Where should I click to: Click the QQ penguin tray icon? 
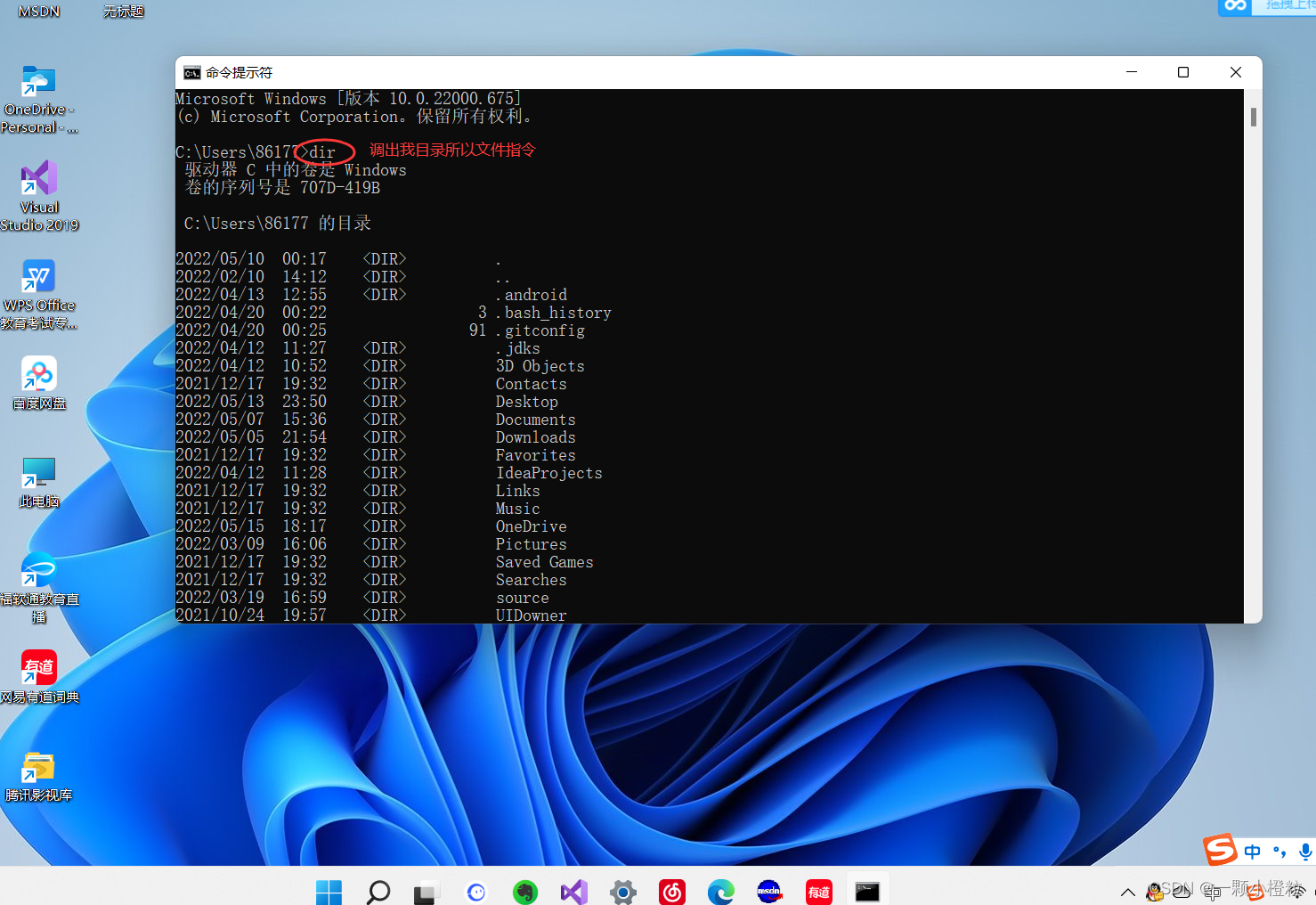coord(1155,891)
